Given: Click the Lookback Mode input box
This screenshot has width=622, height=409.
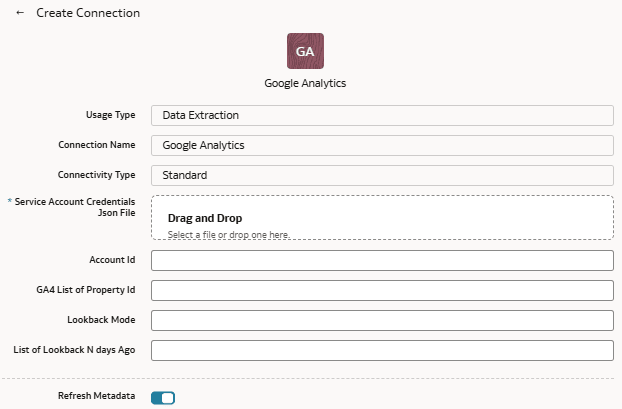Looking at the screenshot, I should point(382,320).
